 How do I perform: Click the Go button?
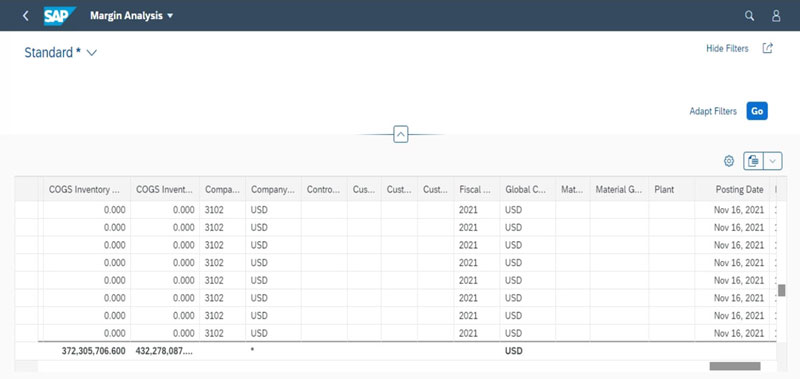click(757, 111)
